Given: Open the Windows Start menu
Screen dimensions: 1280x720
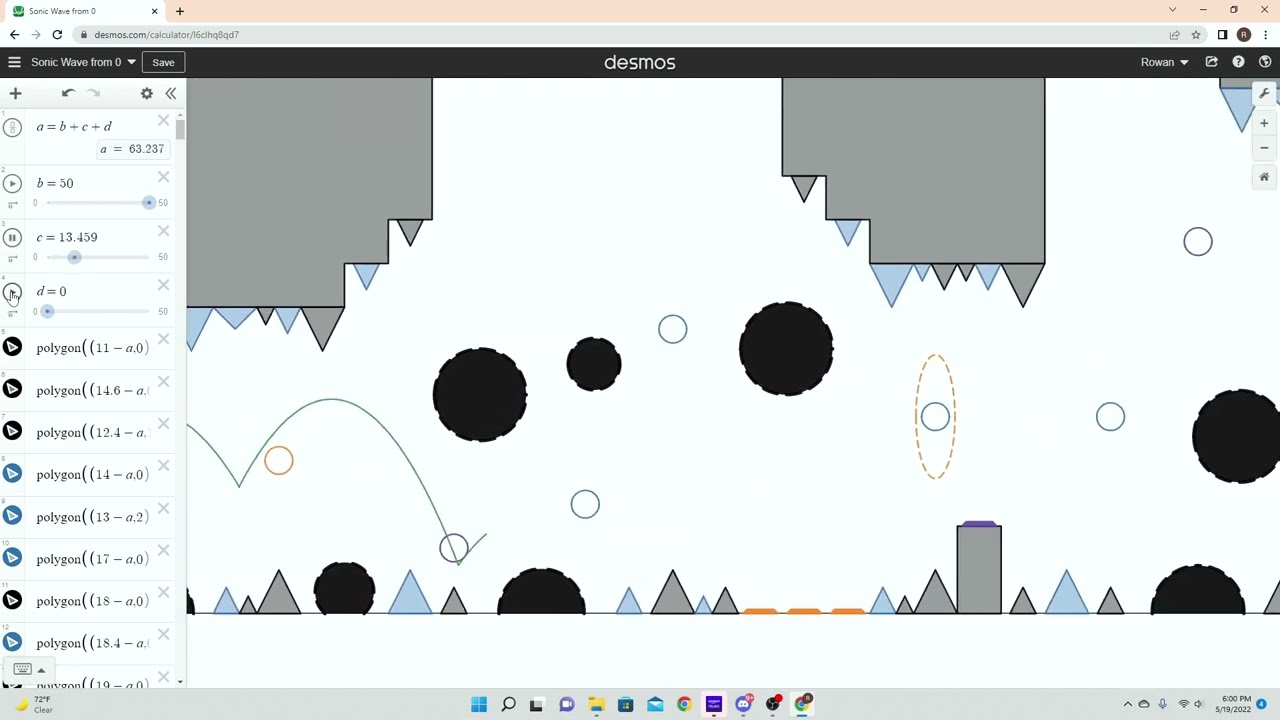Looking at the screenshot, I should 479,704.
